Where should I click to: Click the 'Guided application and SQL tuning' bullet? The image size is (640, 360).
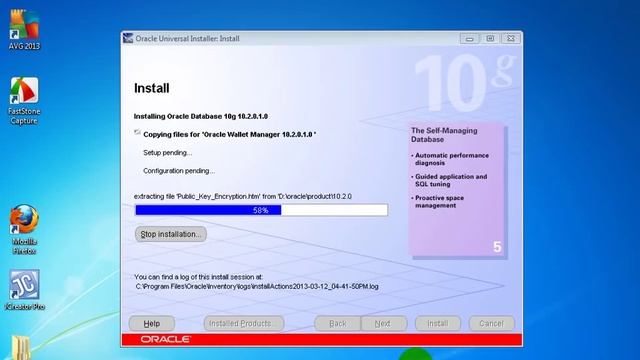[x=449, y=180]
